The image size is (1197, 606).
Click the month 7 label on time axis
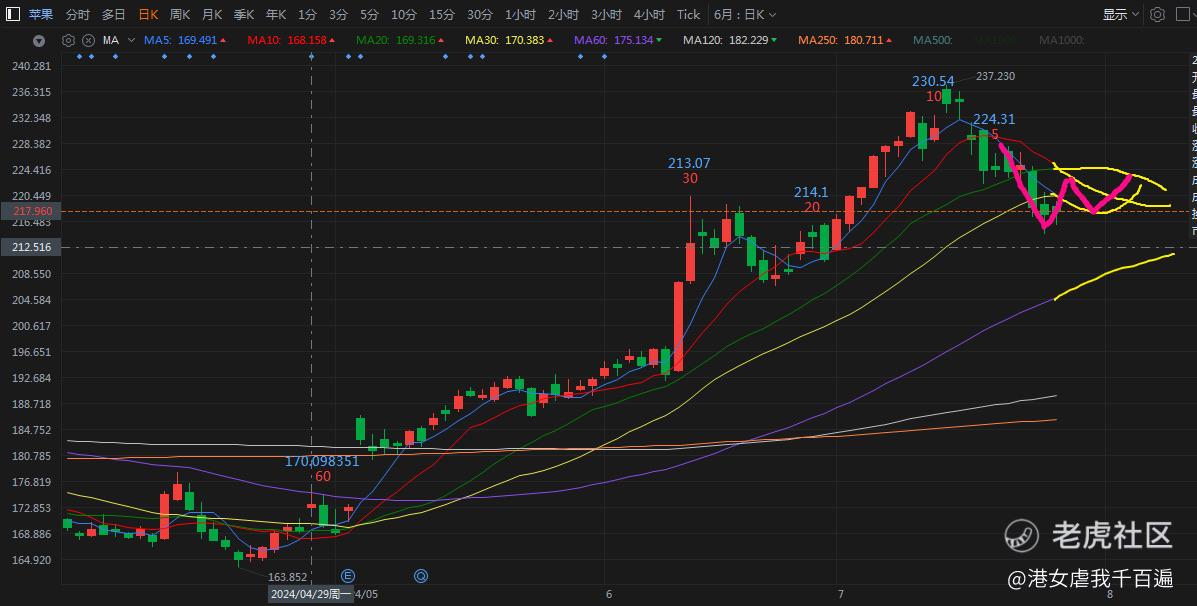(x=840, y=594)
